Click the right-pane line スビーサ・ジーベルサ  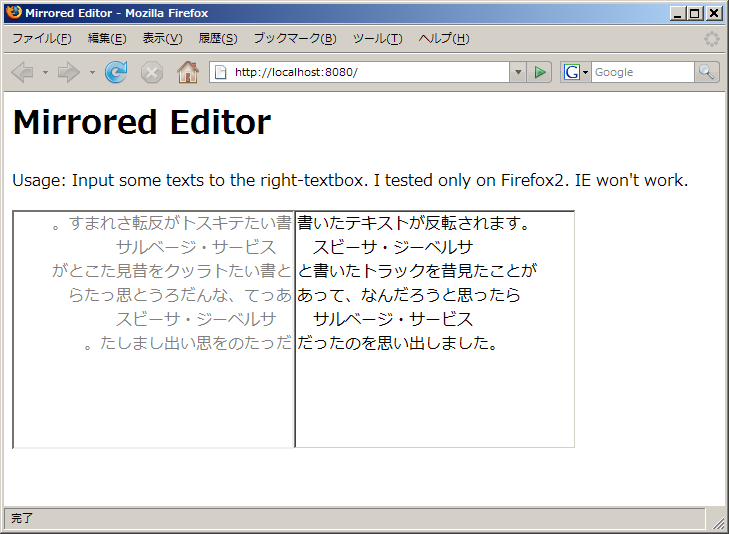coord(393,247)
